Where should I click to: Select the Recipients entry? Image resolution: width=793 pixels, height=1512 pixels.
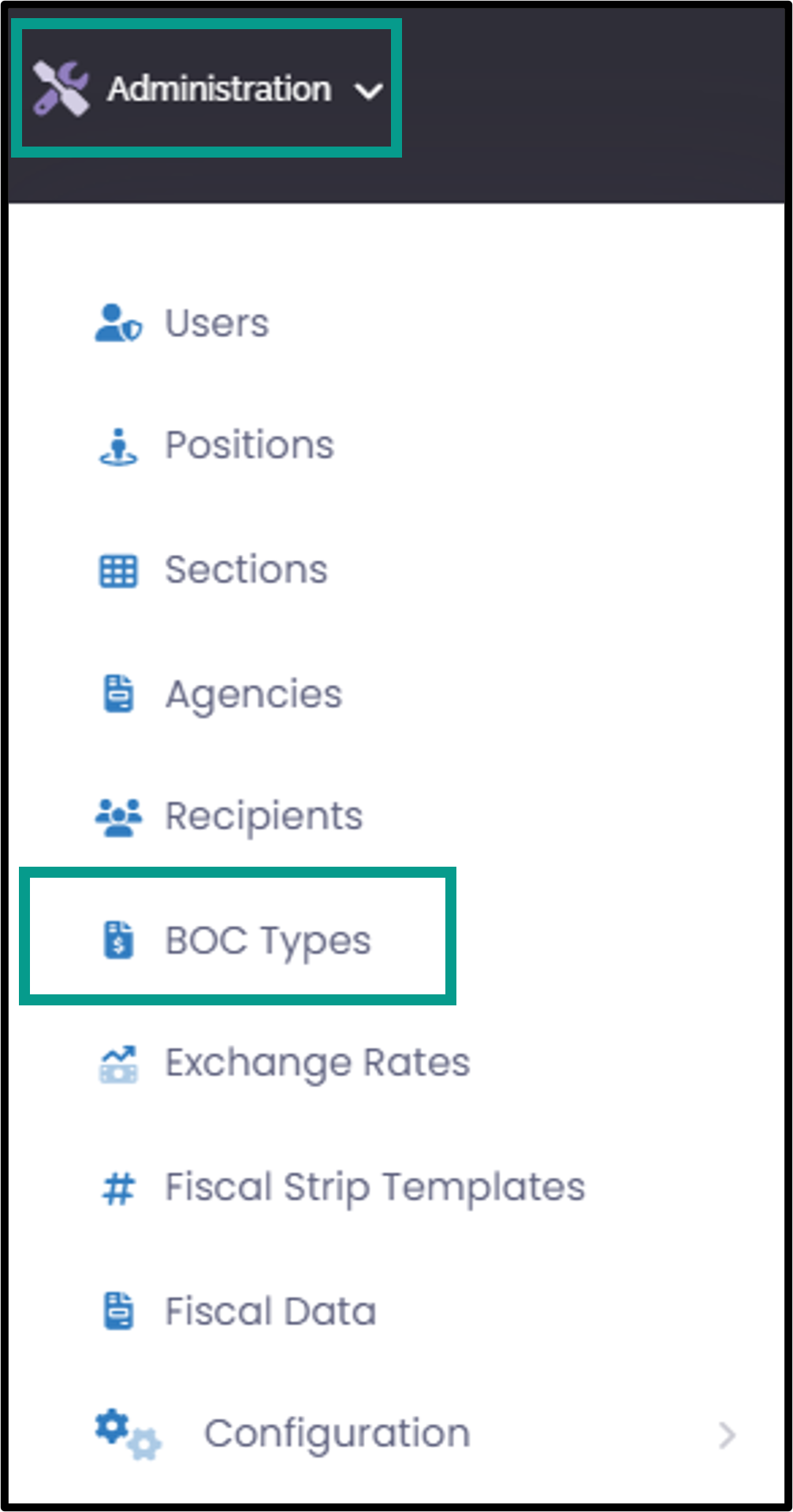tap(264, 817)
